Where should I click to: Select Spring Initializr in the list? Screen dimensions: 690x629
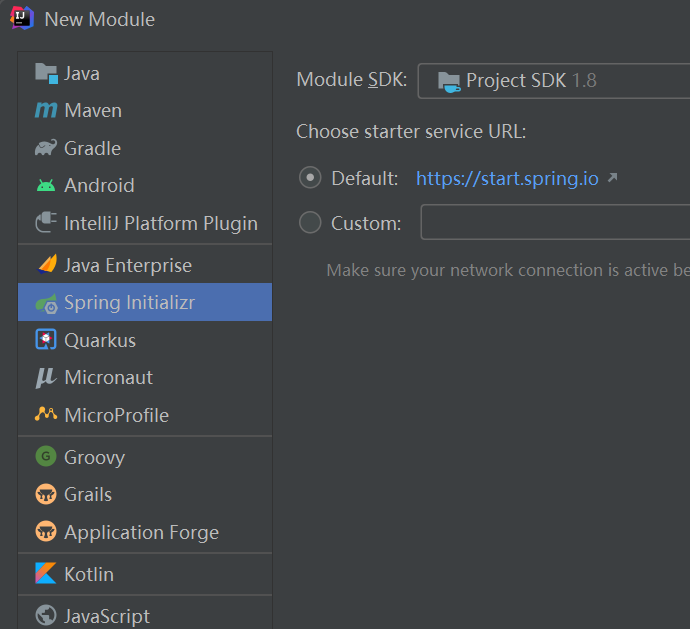(x=129, y=303)
